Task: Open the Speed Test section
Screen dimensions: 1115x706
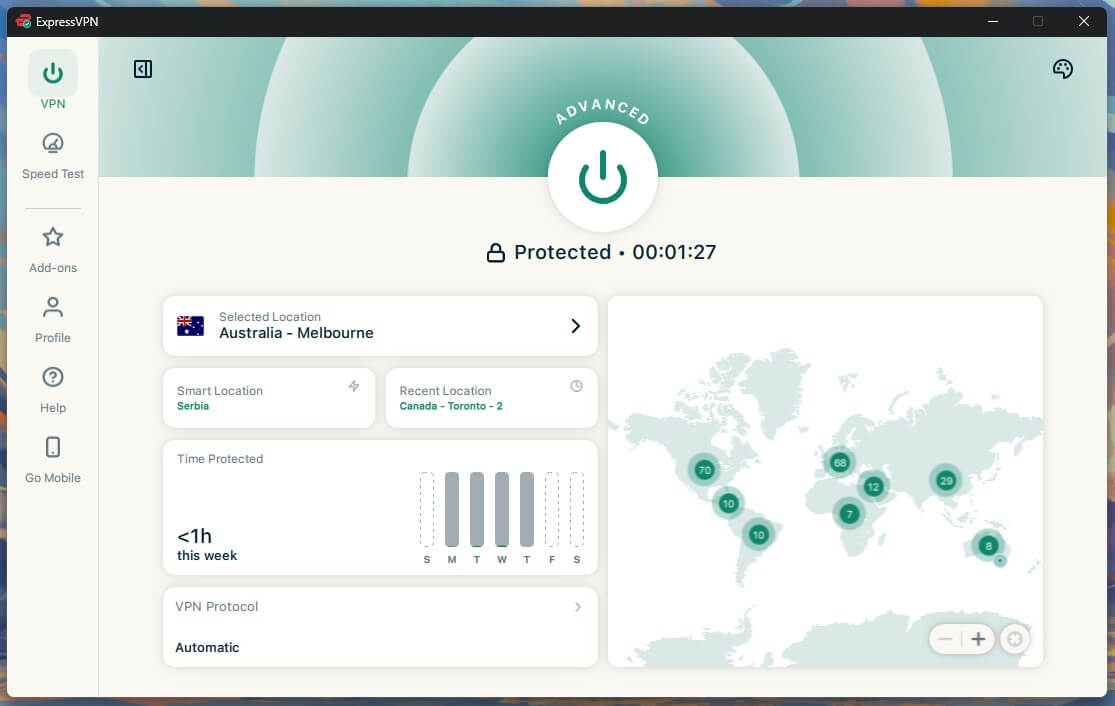Action: pyautogui.click(x=53, y=156)
